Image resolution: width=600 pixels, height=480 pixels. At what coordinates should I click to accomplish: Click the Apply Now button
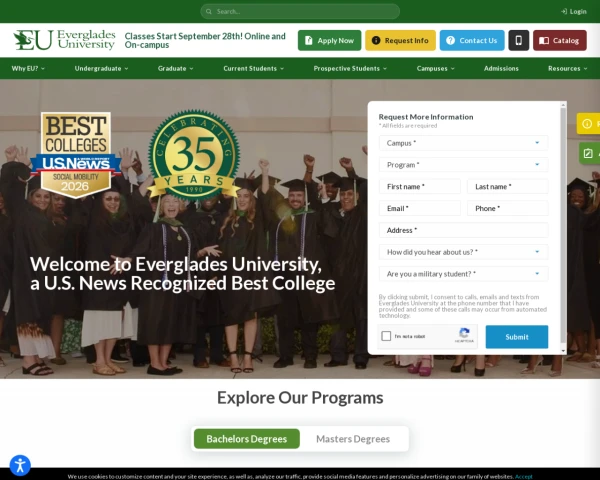pos(329,40)
